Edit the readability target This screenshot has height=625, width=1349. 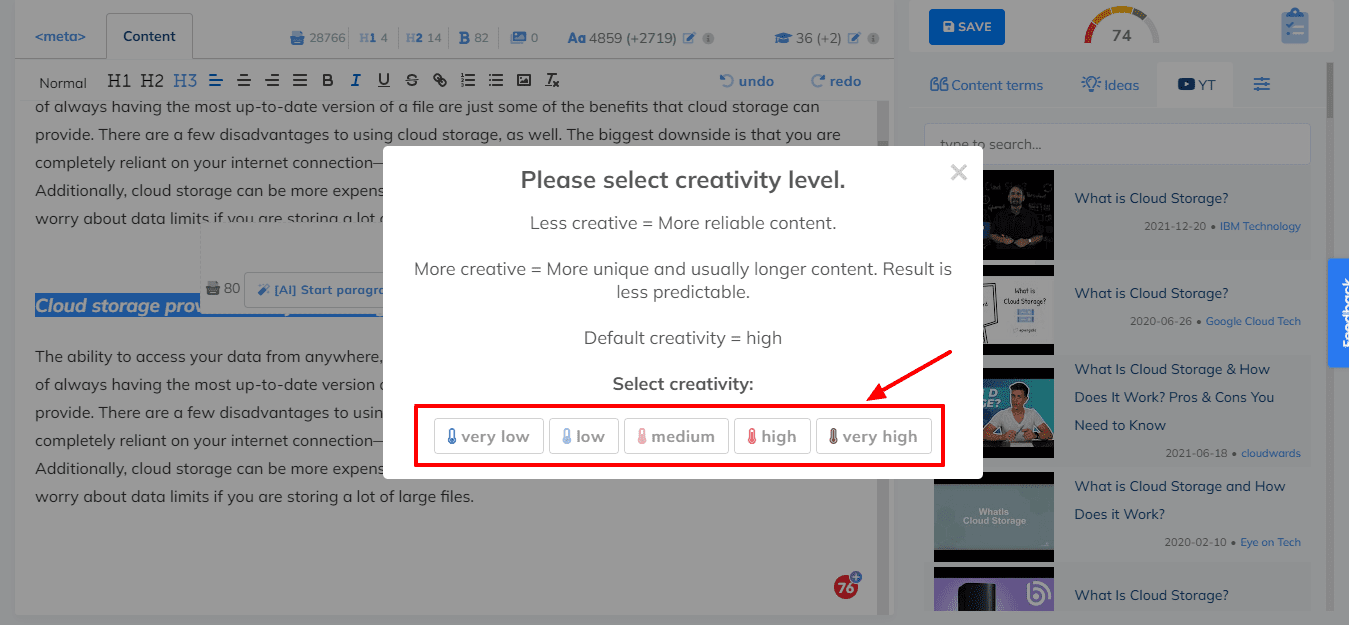[854, 38]
